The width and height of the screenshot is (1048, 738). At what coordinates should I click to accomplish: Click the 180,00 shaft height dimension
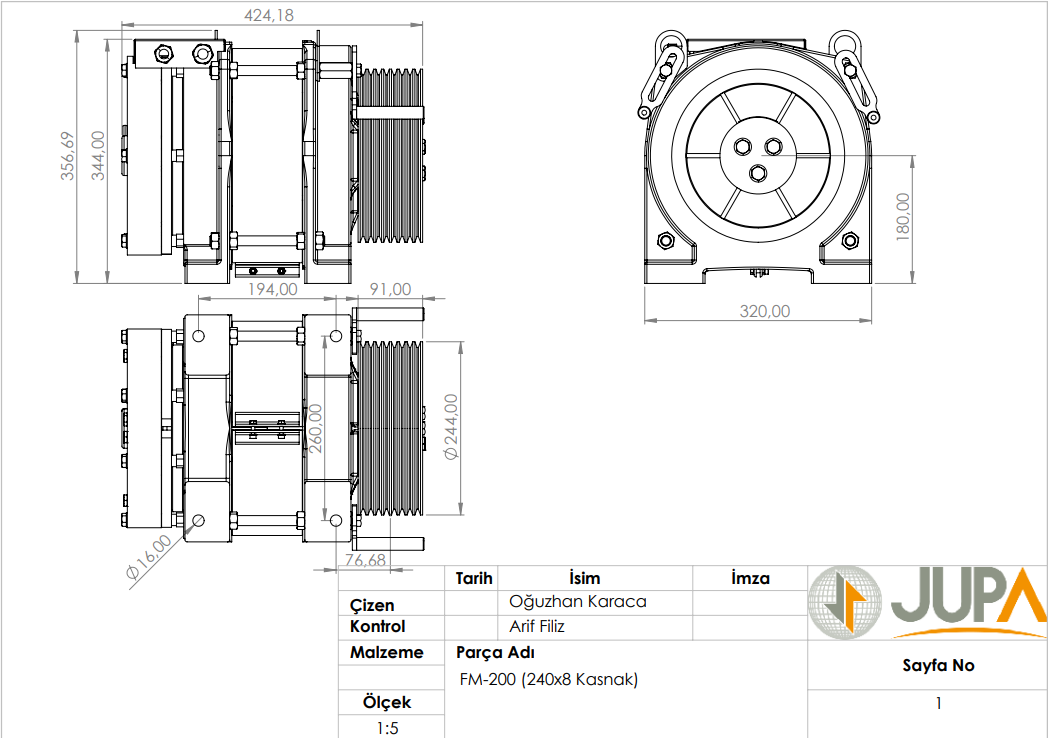[x=902, y=217]
